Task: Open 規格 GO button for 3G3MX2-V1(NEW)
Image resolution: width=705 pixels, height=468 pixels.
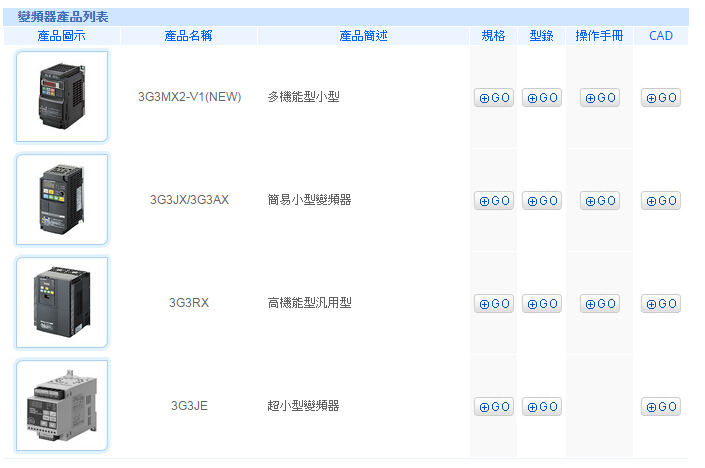Action: pyautogui.click(x=494, y=98)
